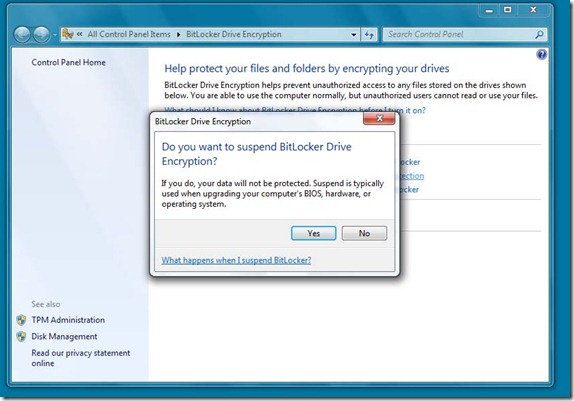Click the search magnifier icon
This screenshot has width=574, height=401.
(539, 34)
